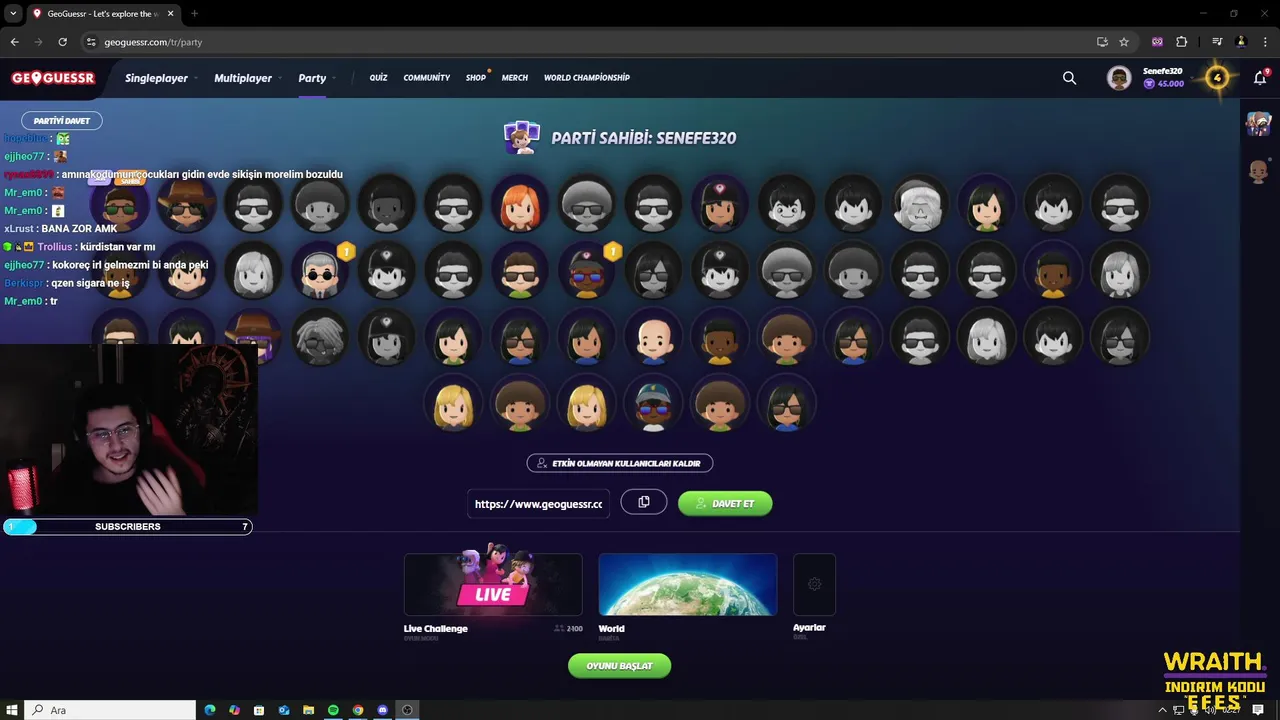Image resolution: width=1280 pixels, height=720 pixels.
Task: Open the Singleplayer menu
Action: [156, 78]
